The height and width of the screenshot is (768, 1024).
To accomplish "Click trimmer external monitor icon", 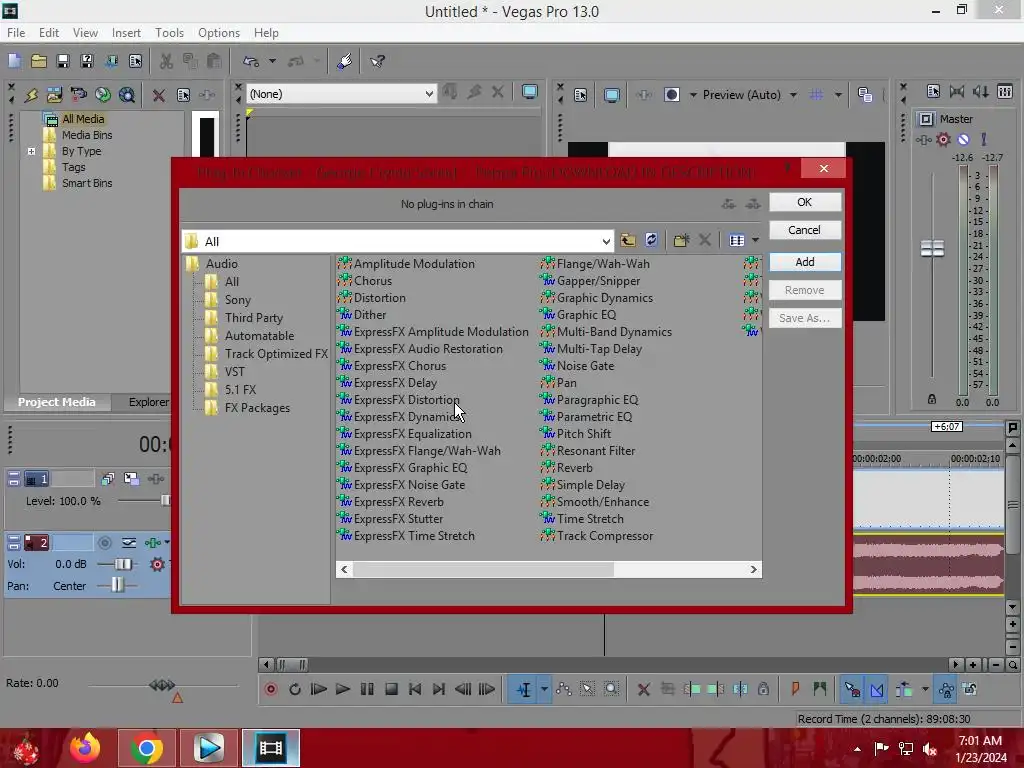I will [530, 93].
